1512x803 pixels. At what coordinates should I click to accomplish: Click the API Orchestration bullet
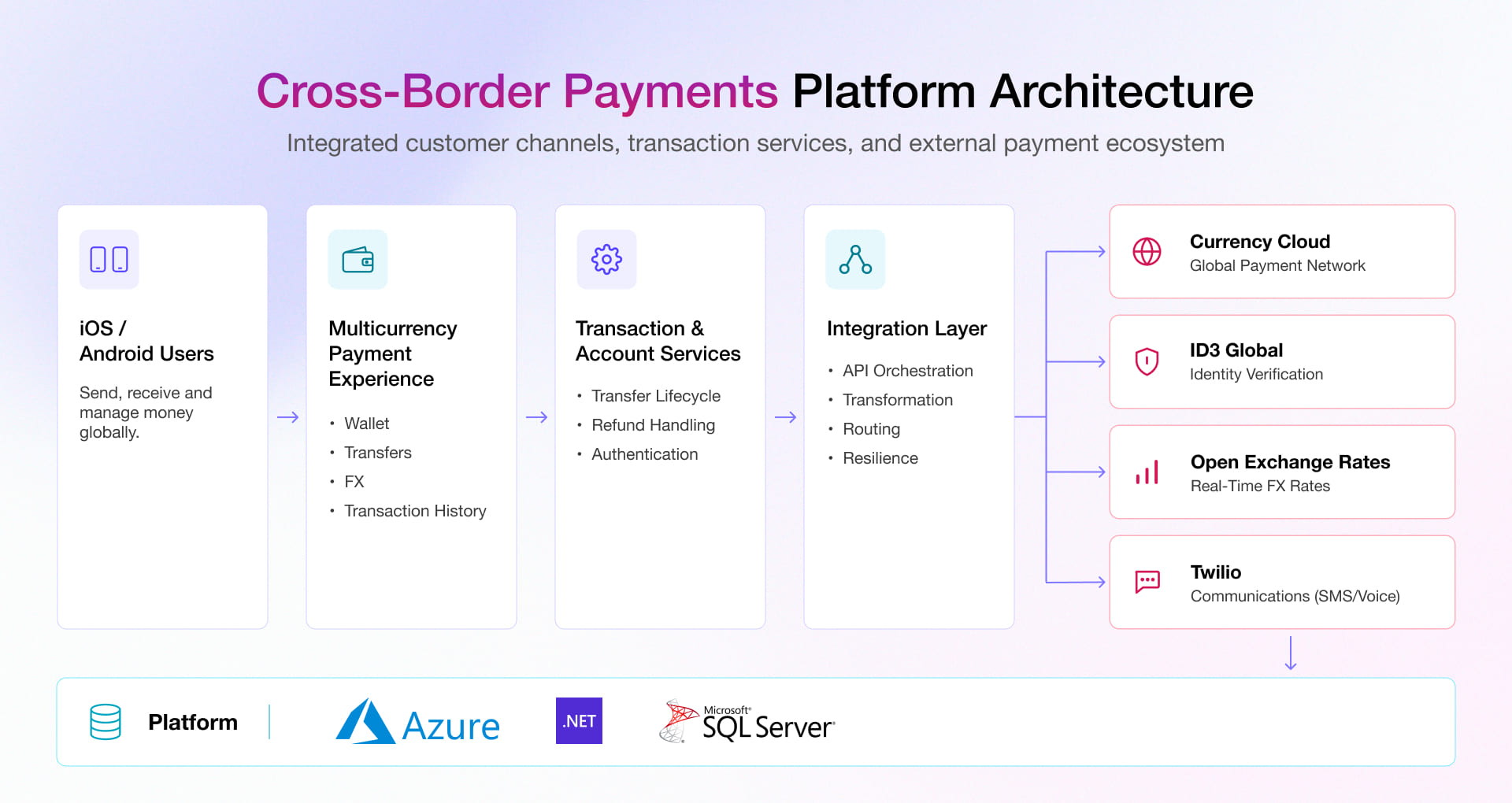tap(907, 371)
